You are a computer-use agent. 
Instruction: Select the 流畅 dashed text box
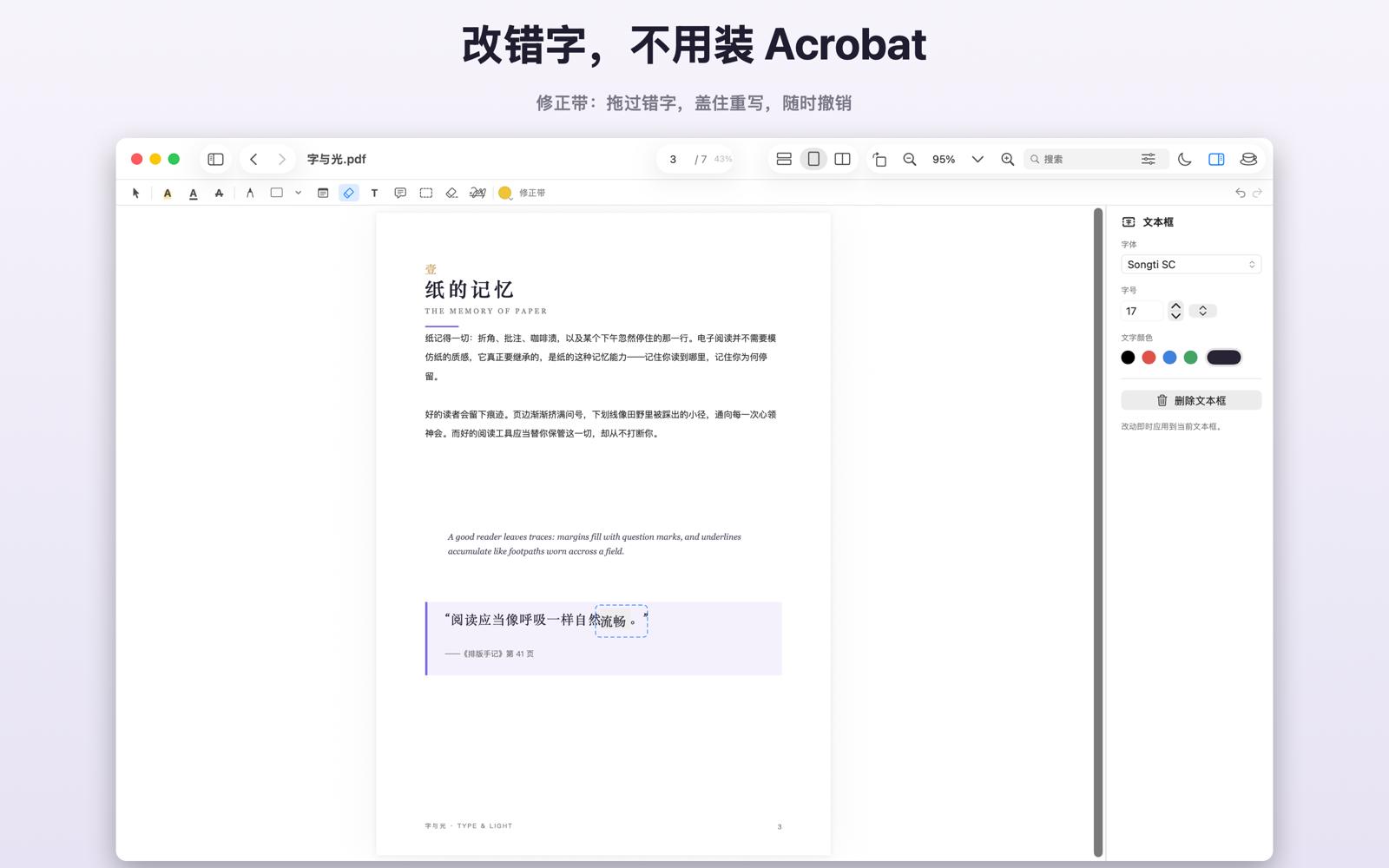coord(622,621)
